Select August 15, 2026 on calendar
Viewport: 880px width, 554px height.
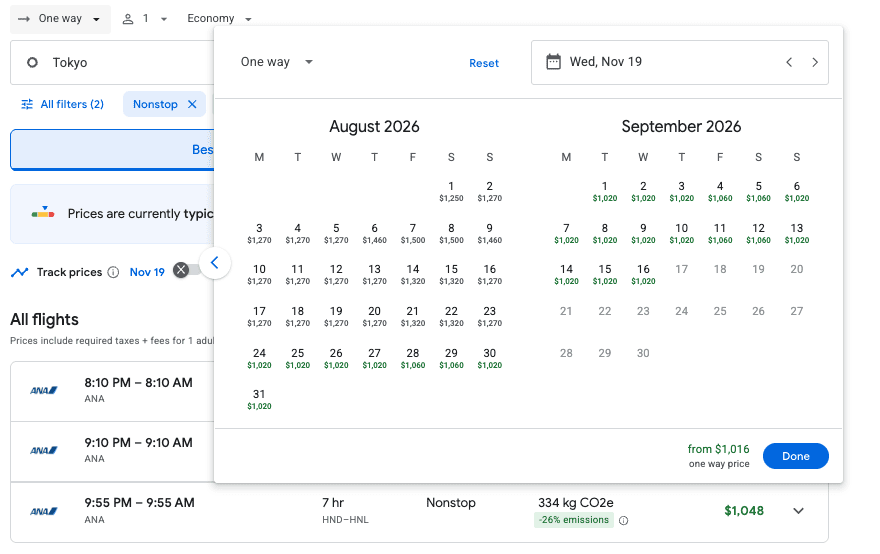451,273
